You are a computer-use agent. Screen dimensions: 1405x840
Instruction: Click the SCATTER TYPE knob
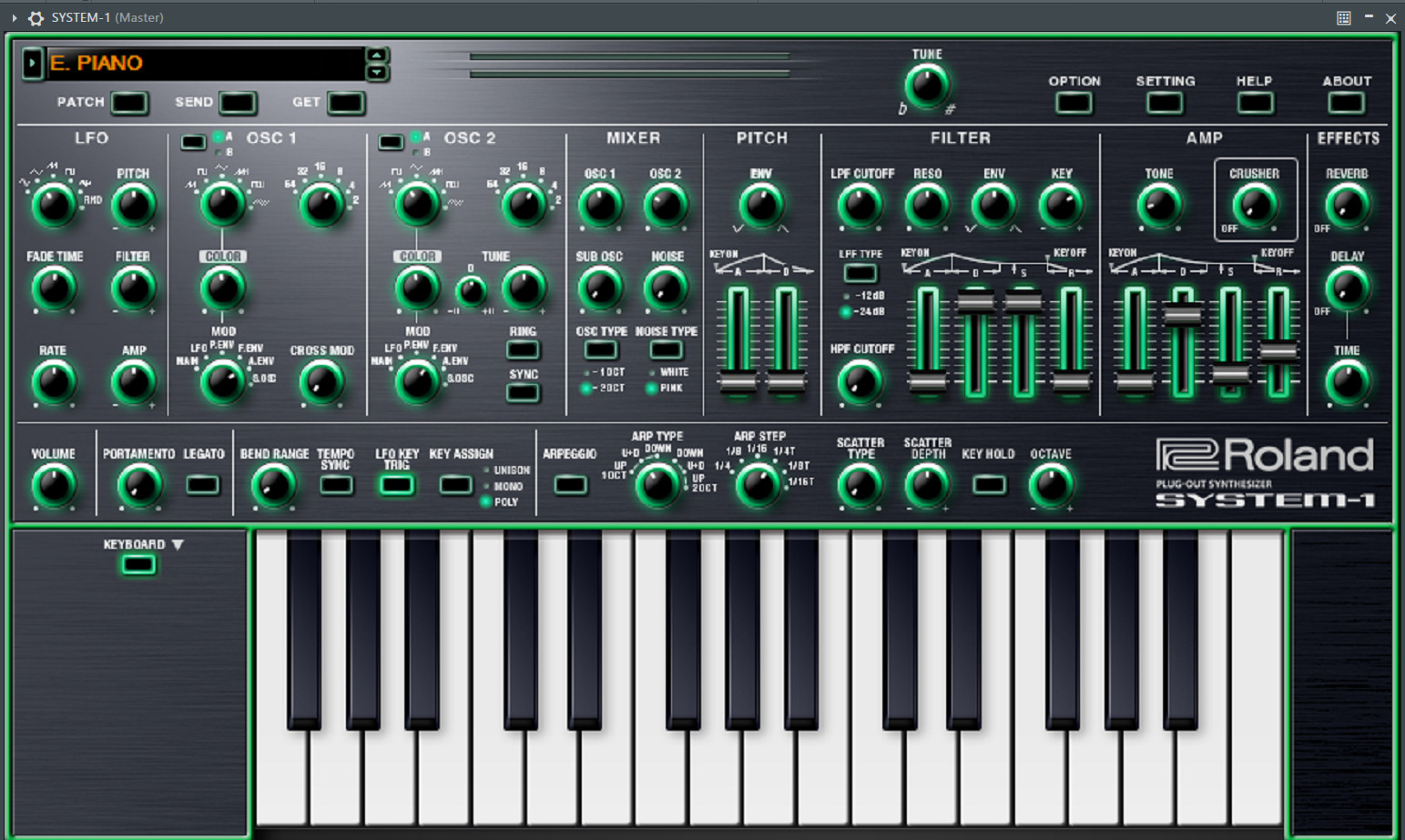(860, 486)
